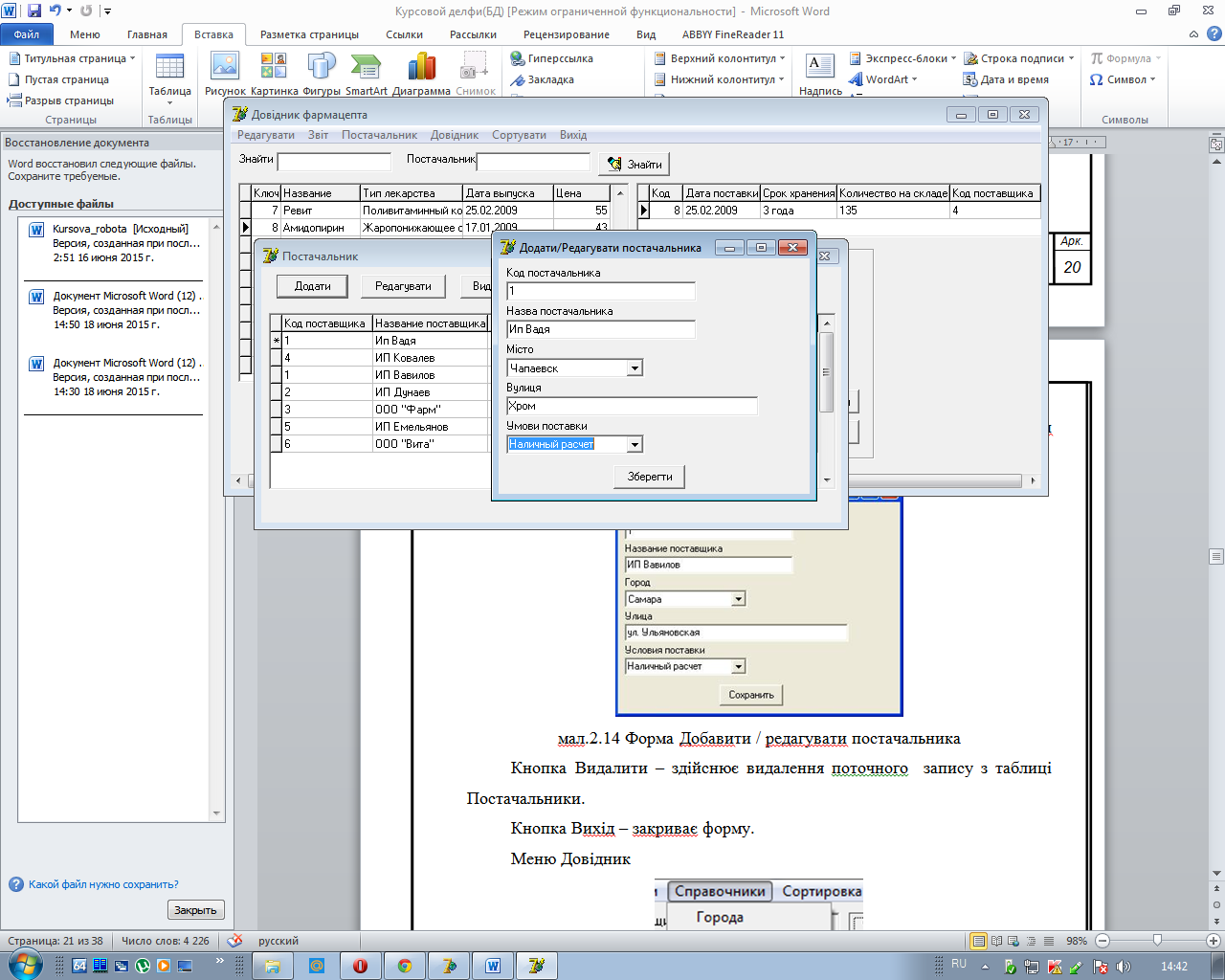Click Закрыть in document recovery pane
The width and height of the screenshot is (1225, 980).
tap(195, 910)
